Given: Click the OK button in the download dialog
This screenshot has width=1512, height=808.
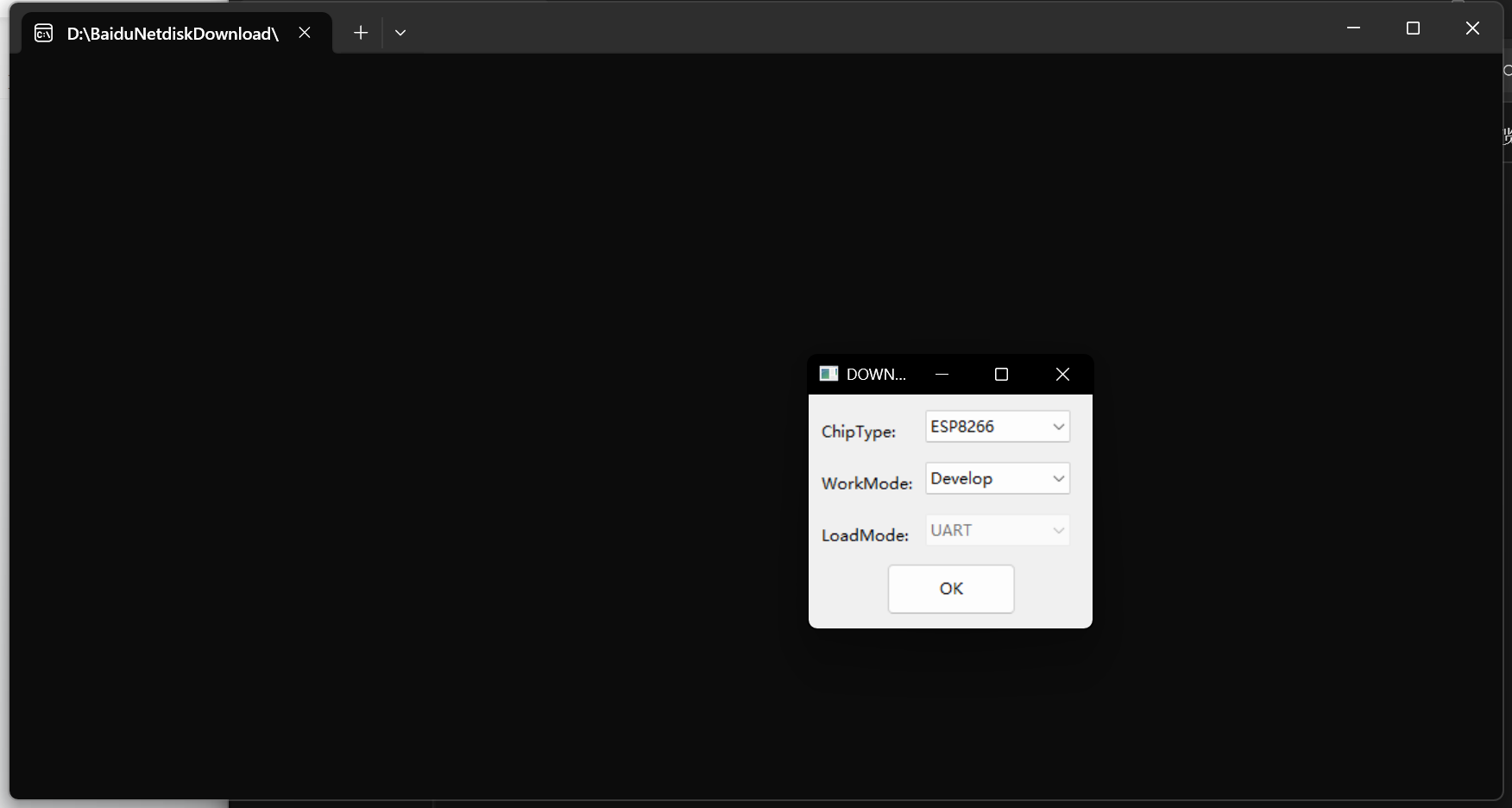Looking at the screenshot, I should point(951,589).
